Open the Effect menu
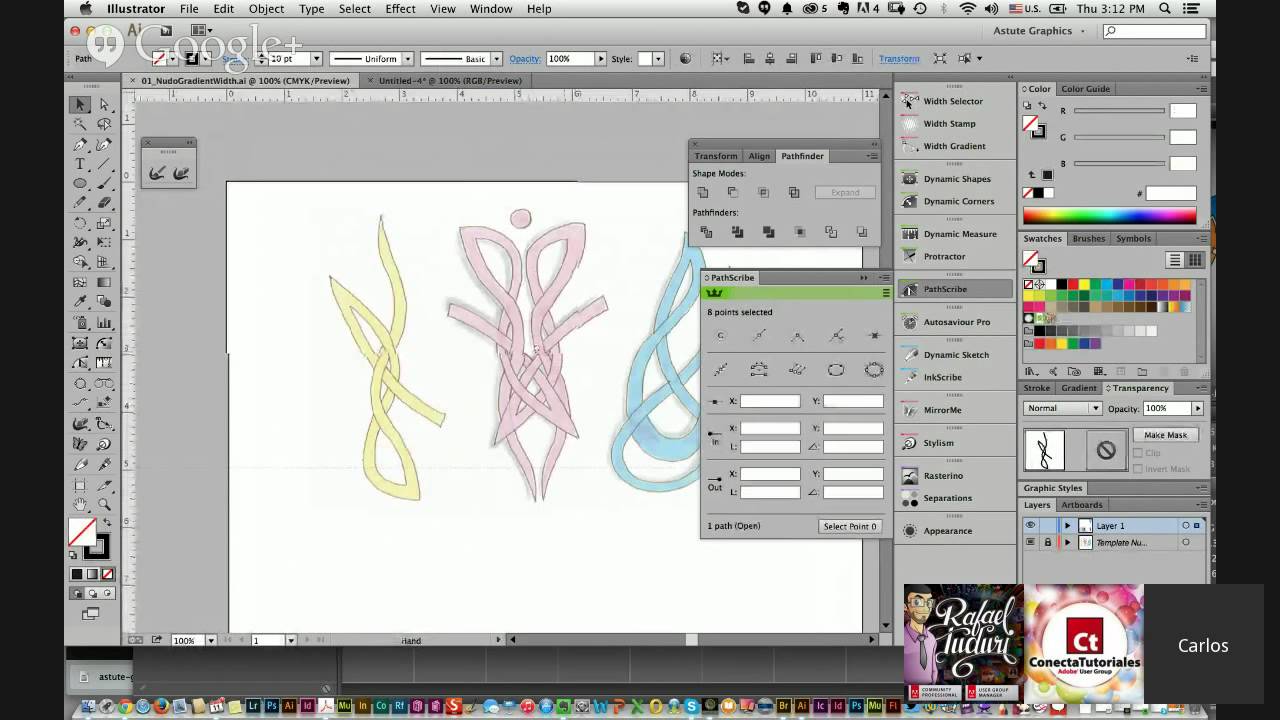The height and width of the screenshot is (720, 1280). 400,9
